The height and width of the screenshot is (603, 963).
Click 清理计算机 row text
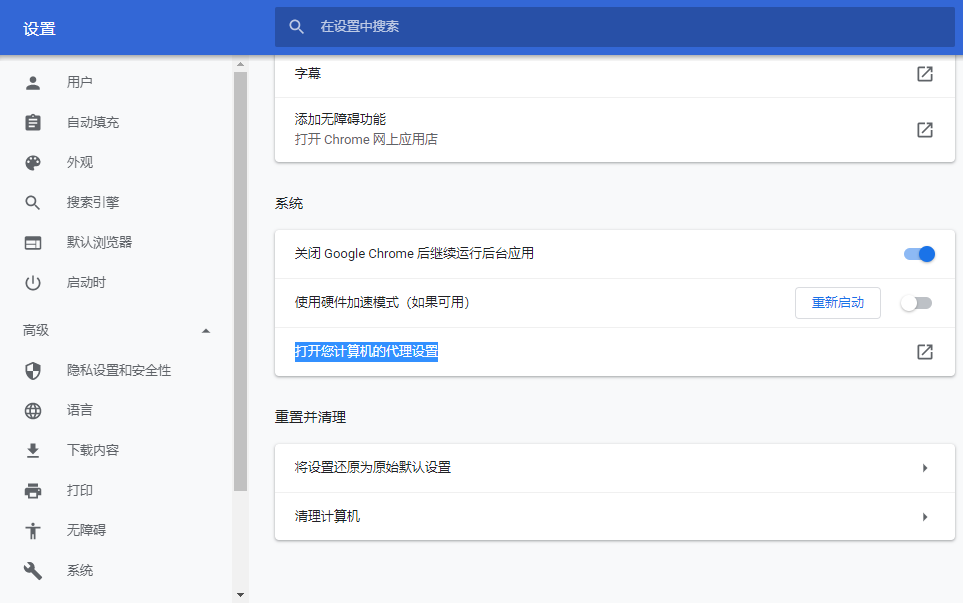click(327, 516)
